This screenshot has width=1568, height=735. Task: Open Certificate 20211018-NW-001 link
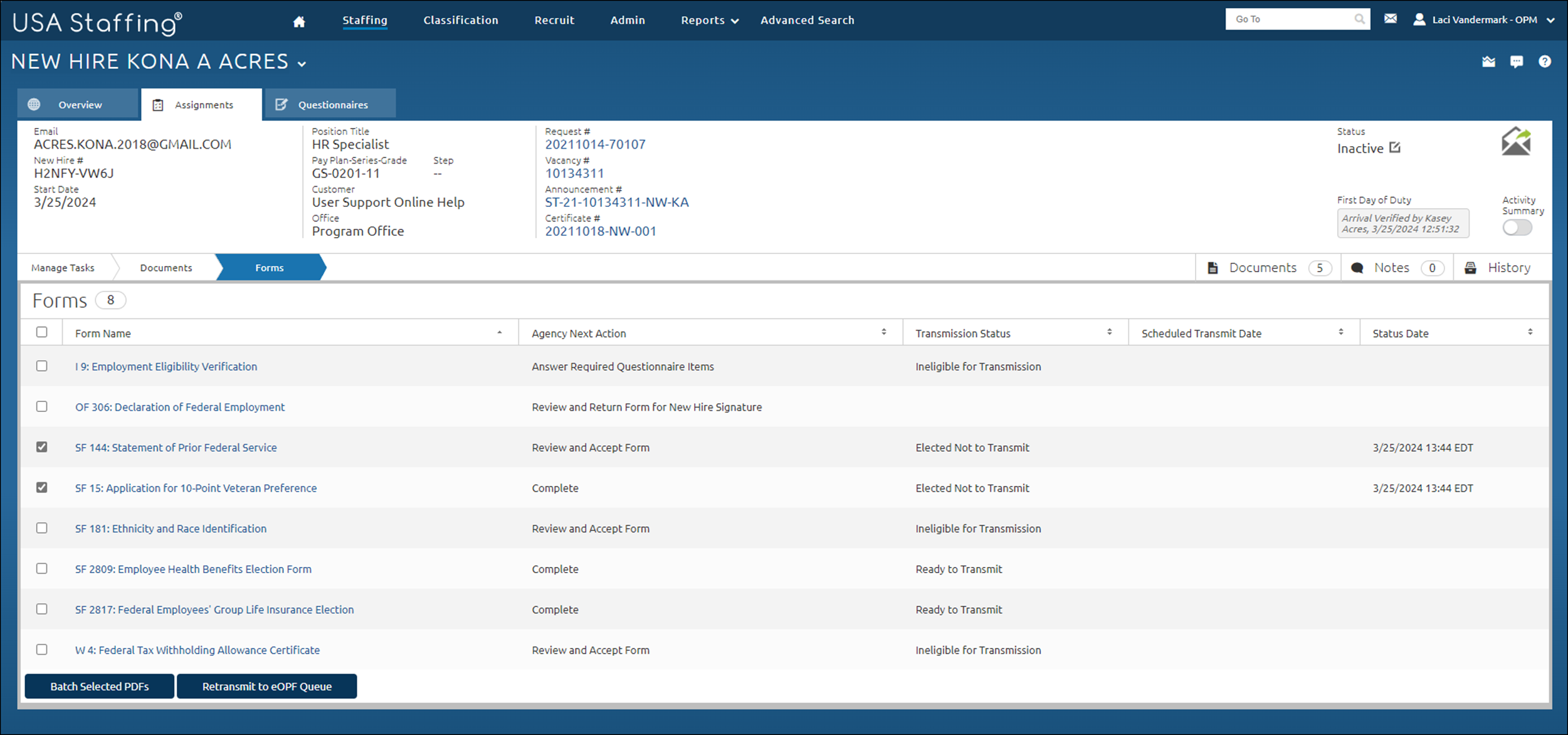pos(601,231)
